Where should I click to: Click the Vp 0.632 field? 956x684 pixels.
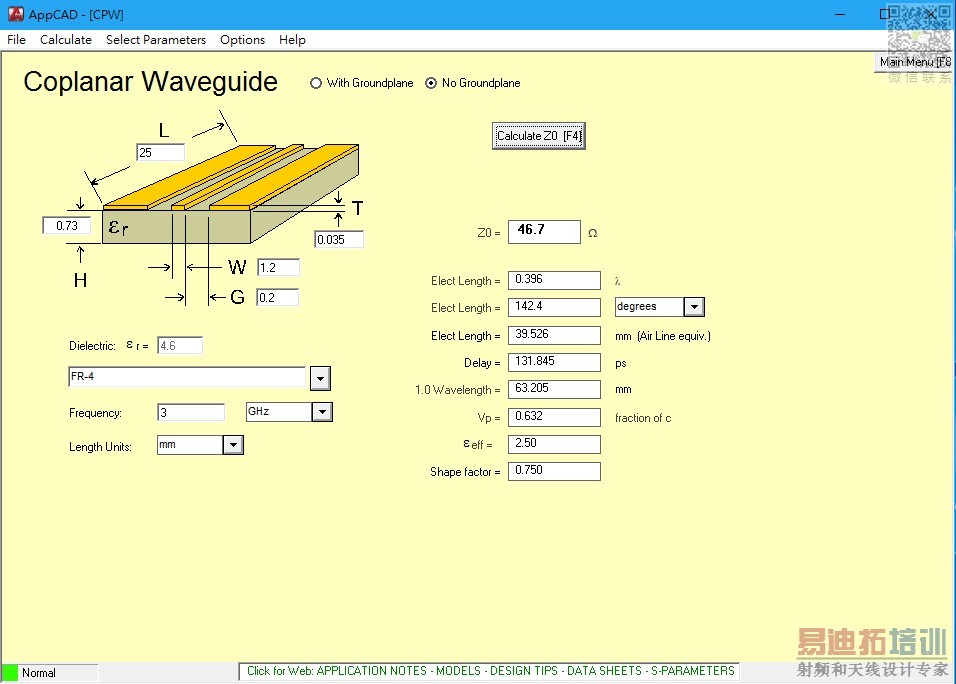point(554,417)
